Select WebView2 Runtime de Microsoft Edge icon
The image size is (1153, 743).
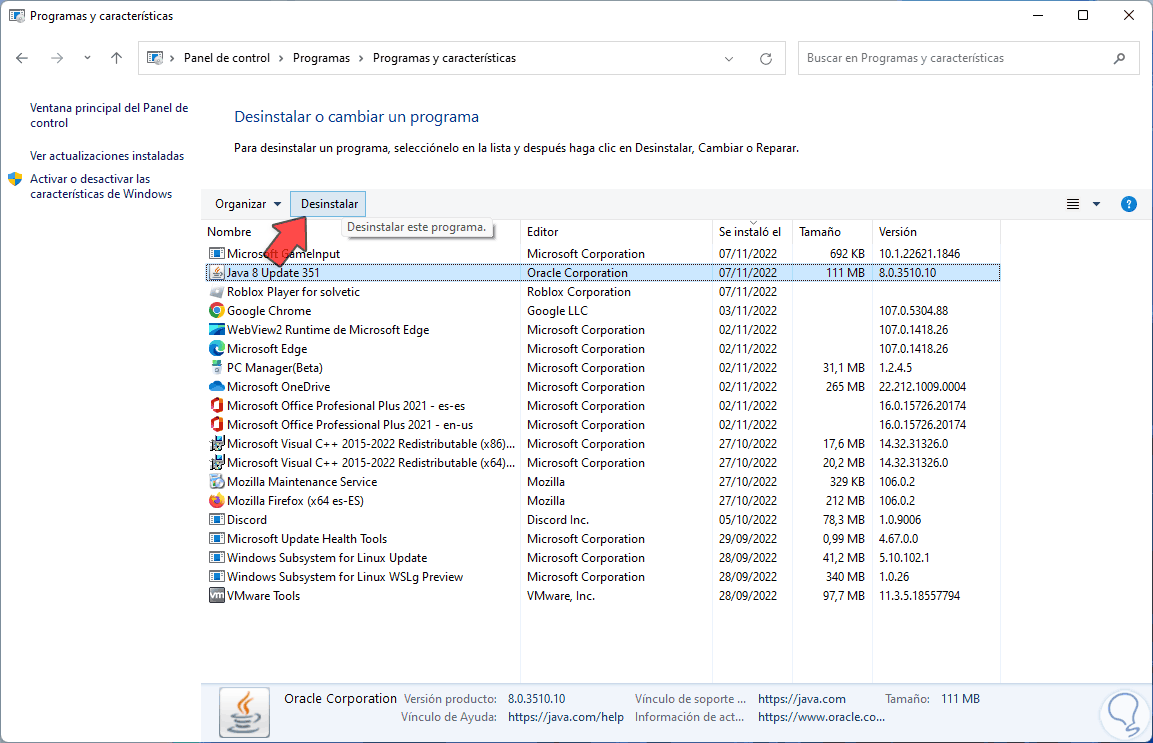[216, 330]
